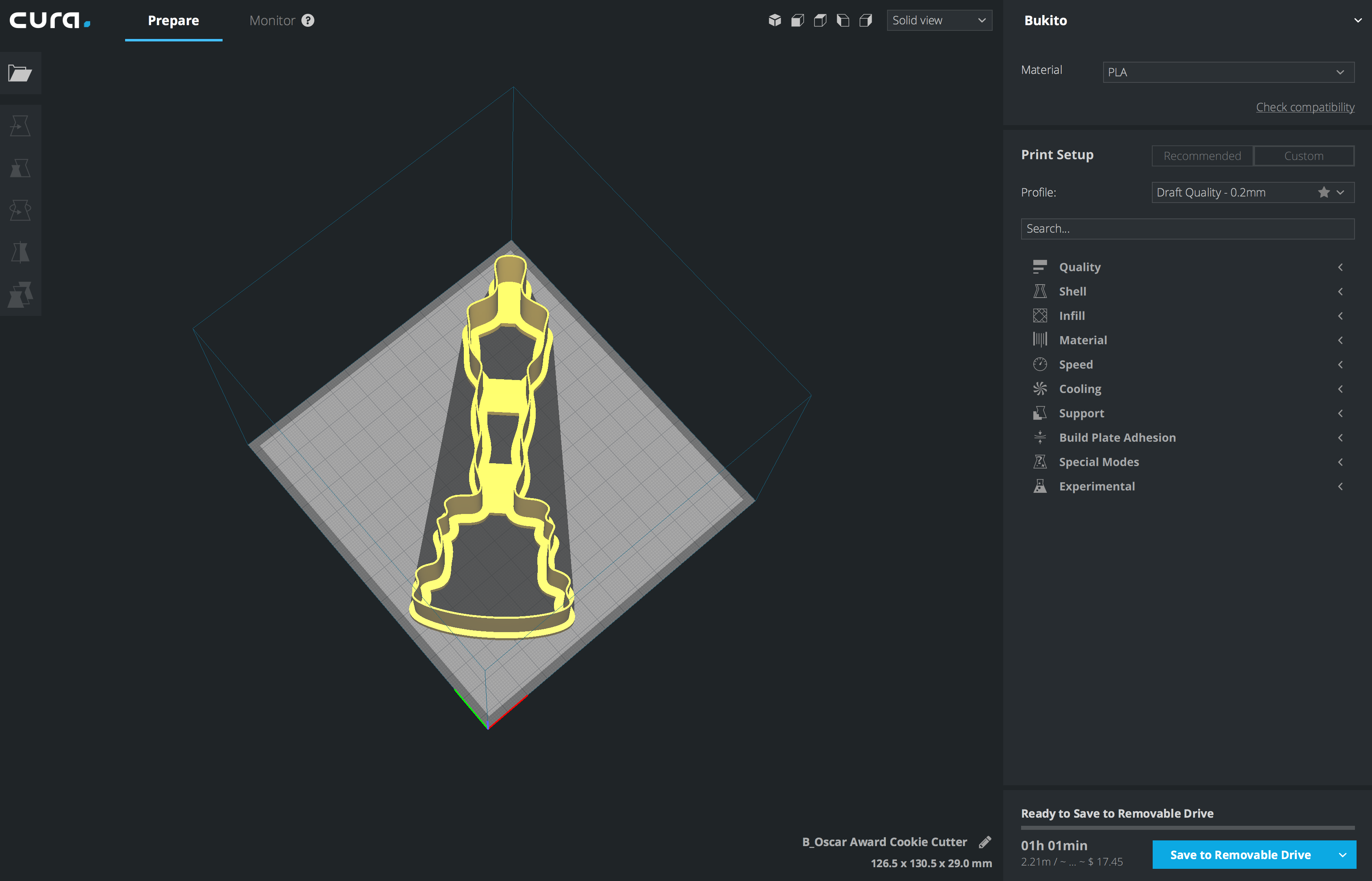Viewport: 1372px width, 881px height.
Task: Click the Quality section label
Action: 1080,267
